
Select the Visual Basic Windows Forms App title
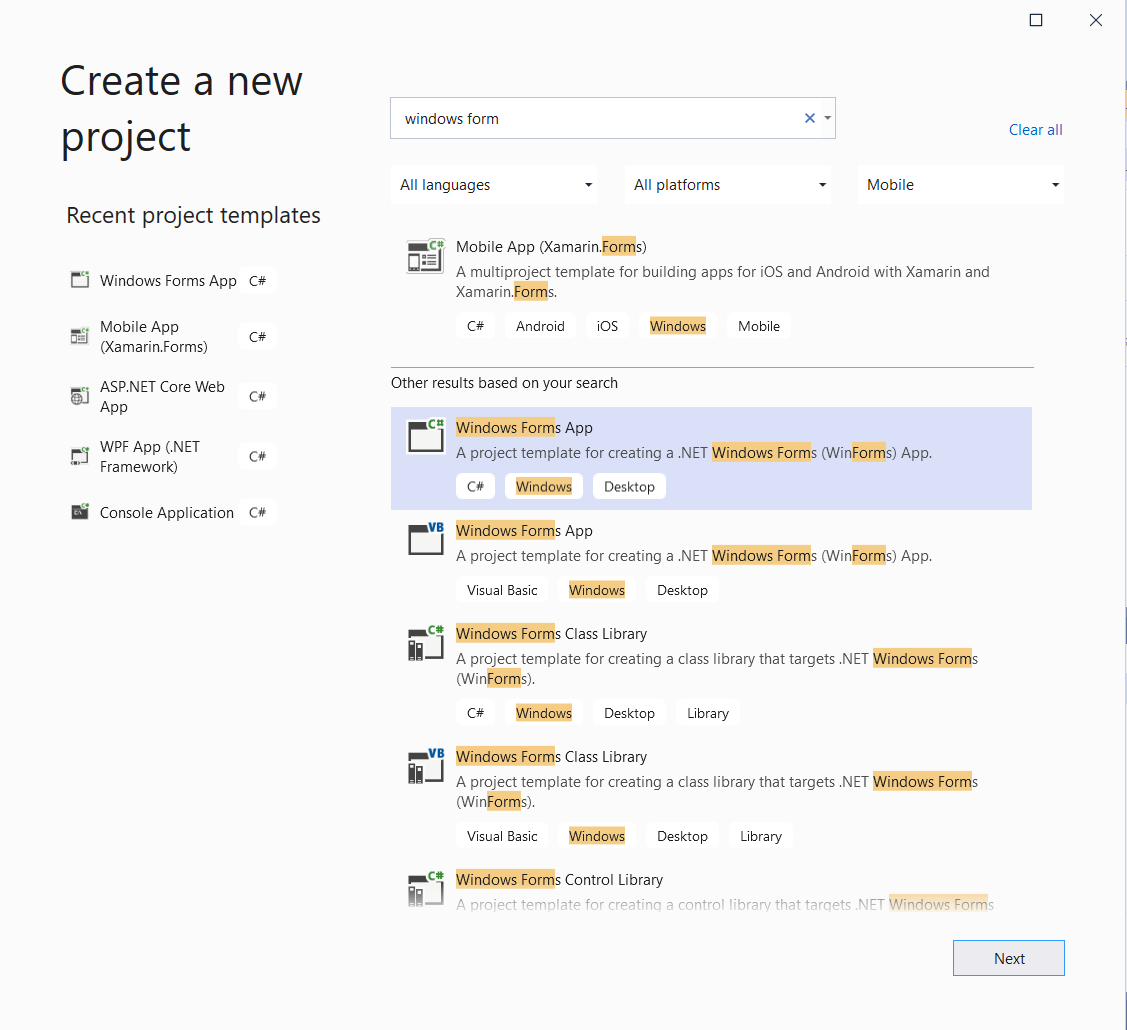pyautogui.click(x=524, y=530)
